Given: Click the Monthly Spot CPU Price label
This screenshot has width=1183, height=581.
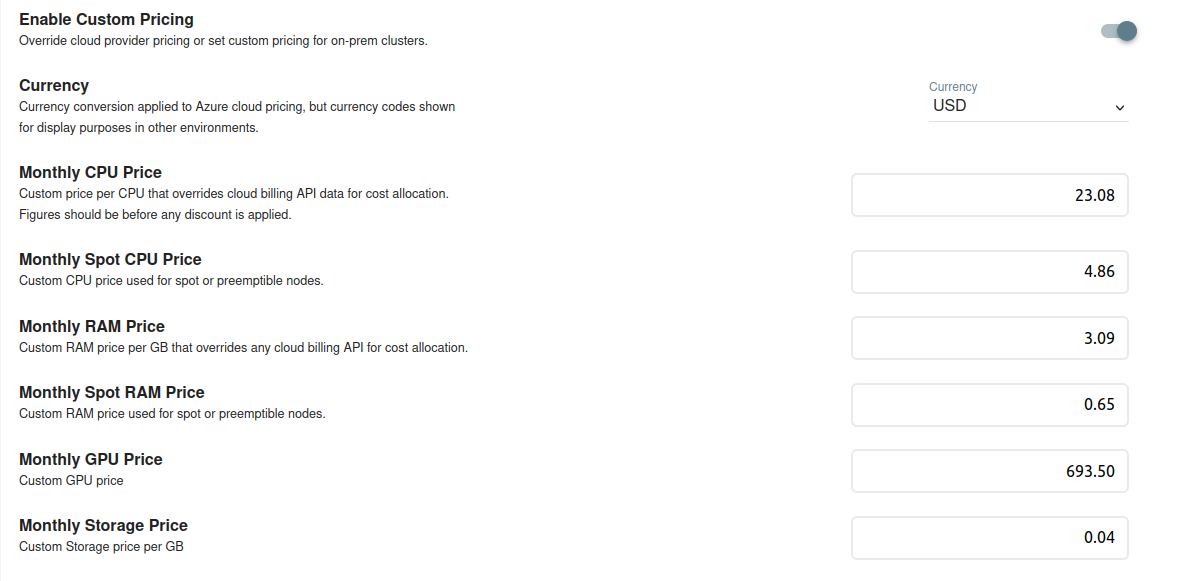Looking at the screenshot, I should pyautogui.click(x=110, y=260).
